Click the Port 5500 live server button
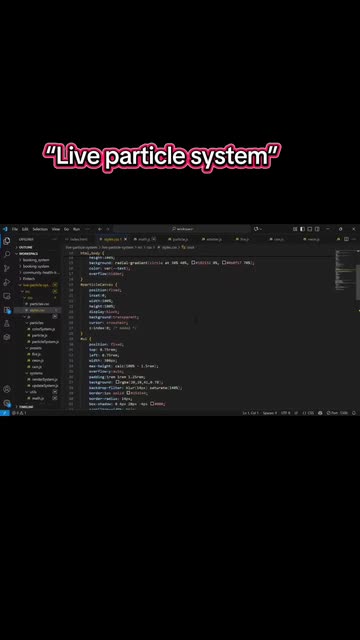 (x=338, y=413)
